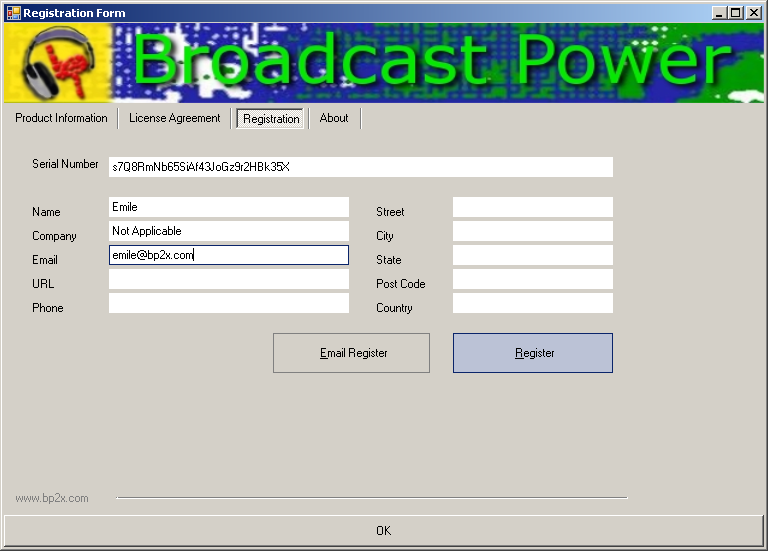The height and width of the screenshot is (551, 768).
Task: Minimize the Registration Form window
Action: [x=719, y=13]
